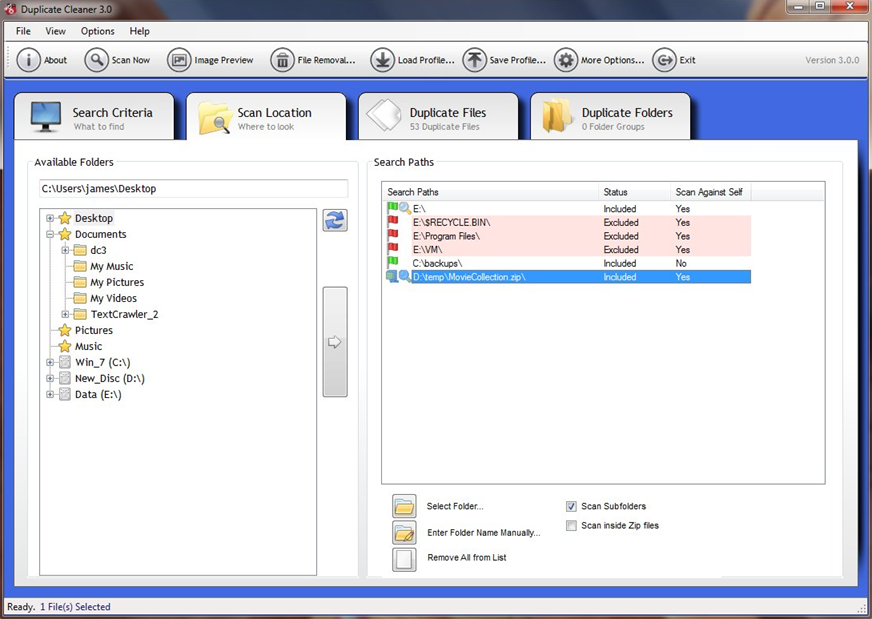Click green flag of E:\ path row
The width and height of the screenshot is (872, 619).
click(x=393, y=208)
